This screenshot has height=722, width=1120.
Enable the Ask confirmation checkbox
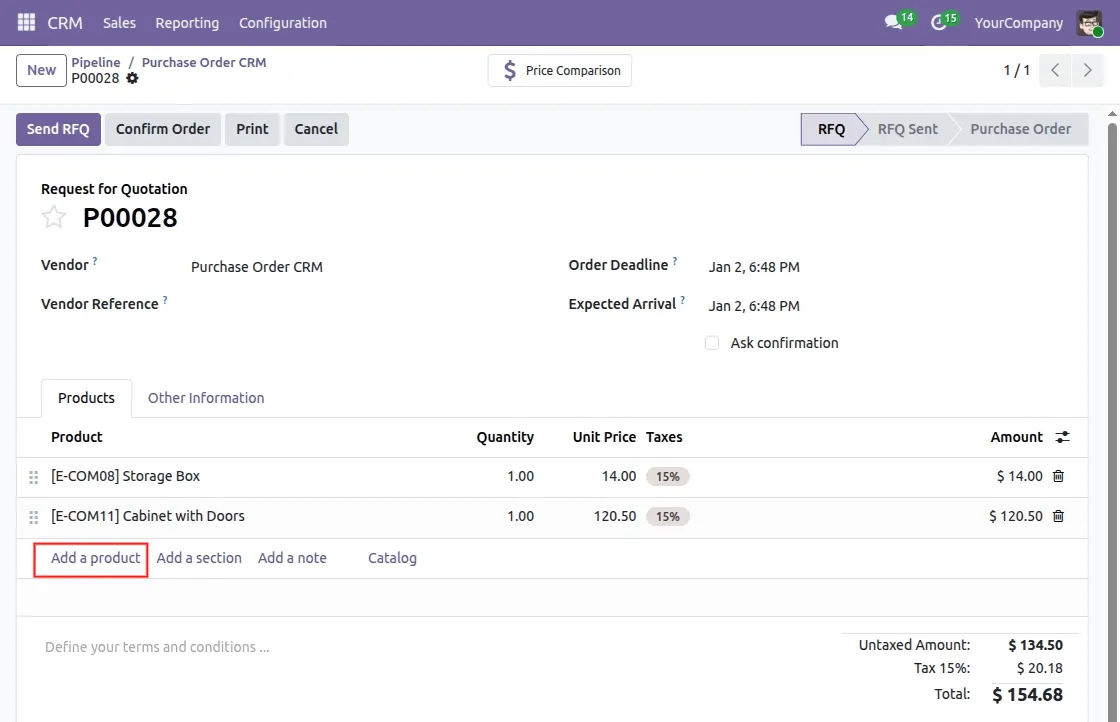click(x=712, y=343)
